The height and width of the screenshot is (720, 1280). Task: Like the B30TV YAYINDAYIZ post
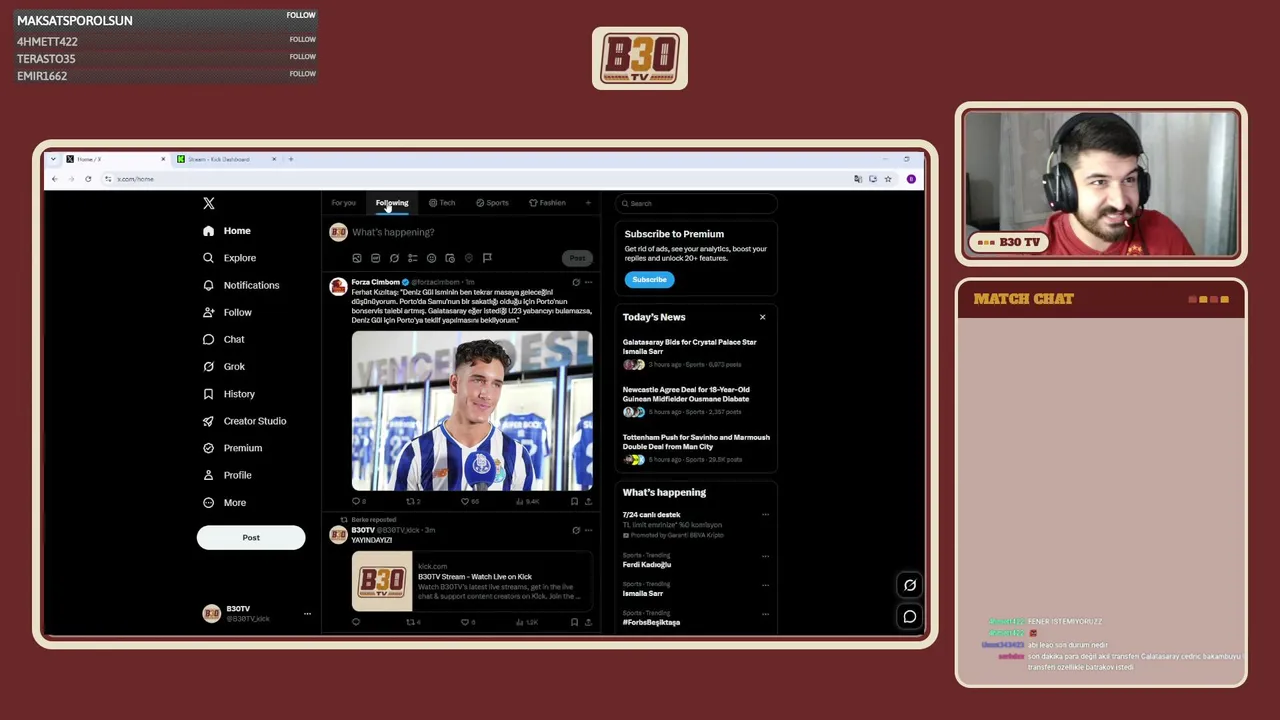tap(468, 622)
